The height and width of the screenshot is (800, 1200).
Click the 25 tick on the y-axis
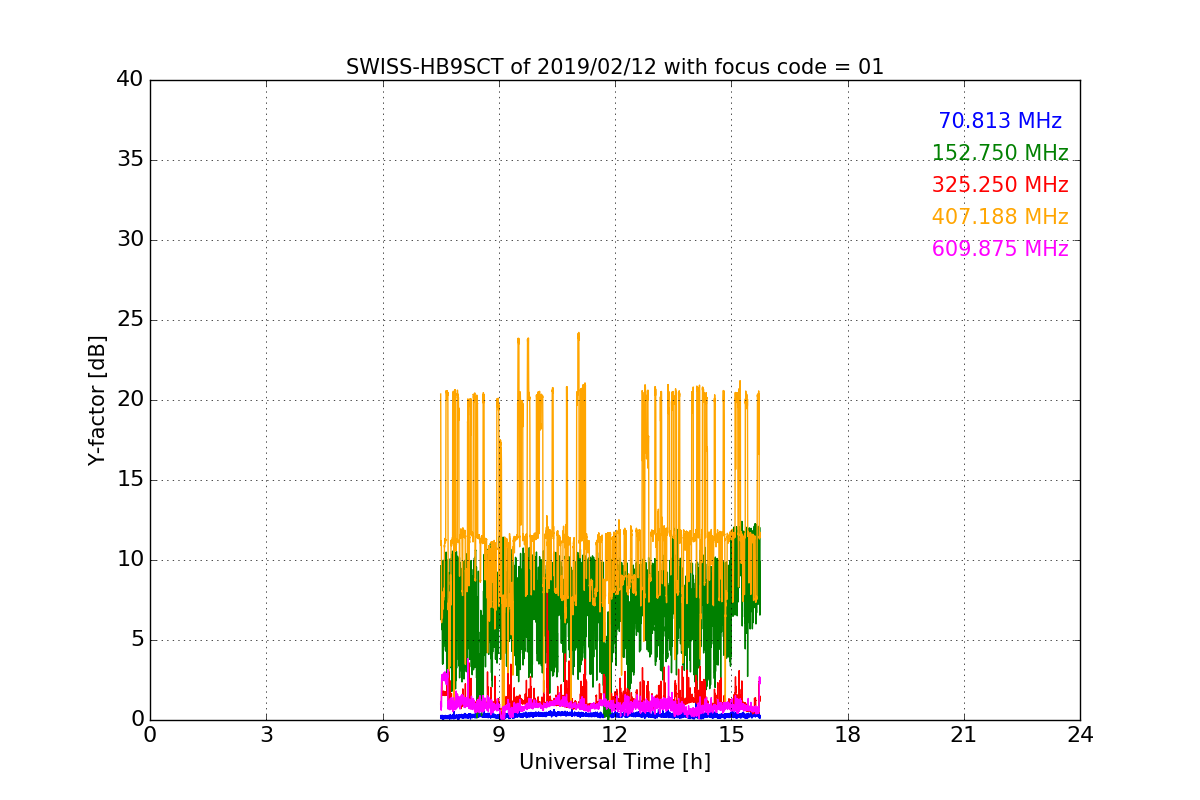130,320
